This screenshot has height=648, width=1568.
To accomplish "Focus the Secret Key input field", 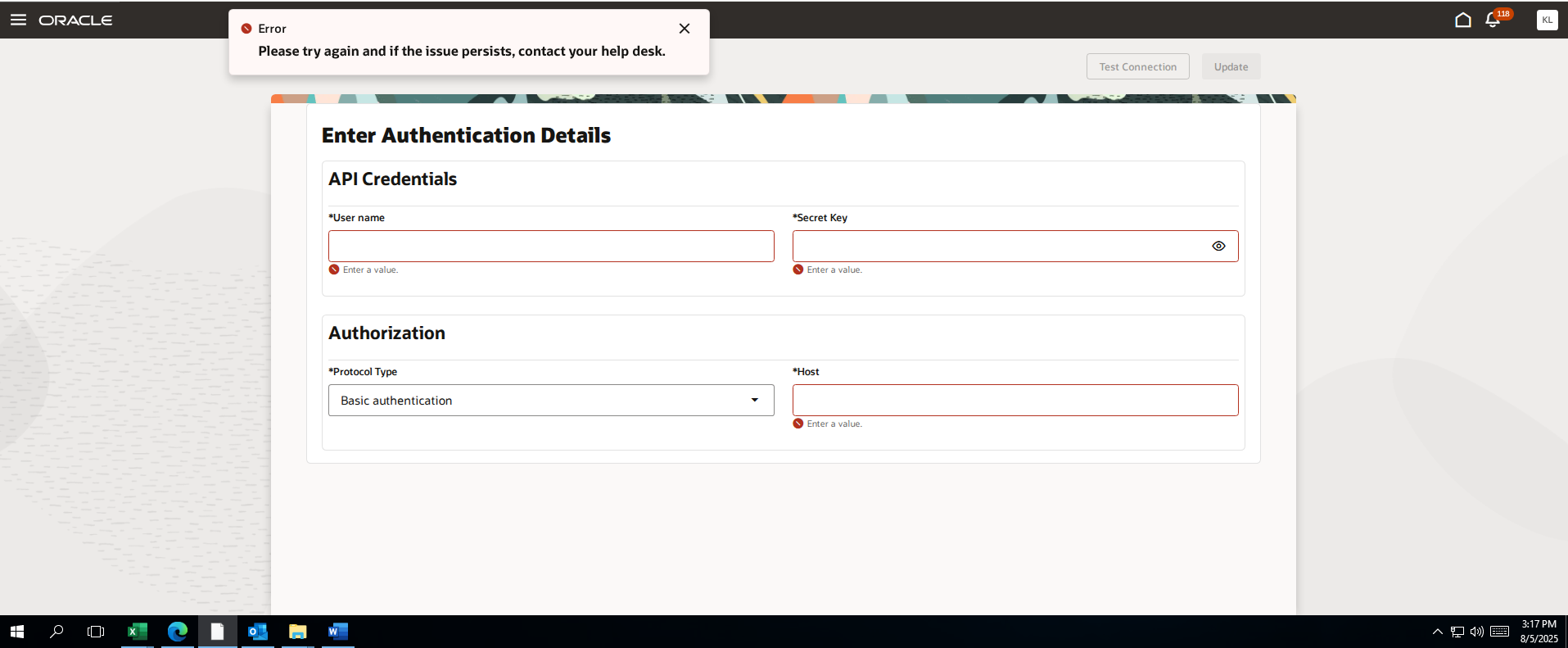I will click(x=1015, y=246).
